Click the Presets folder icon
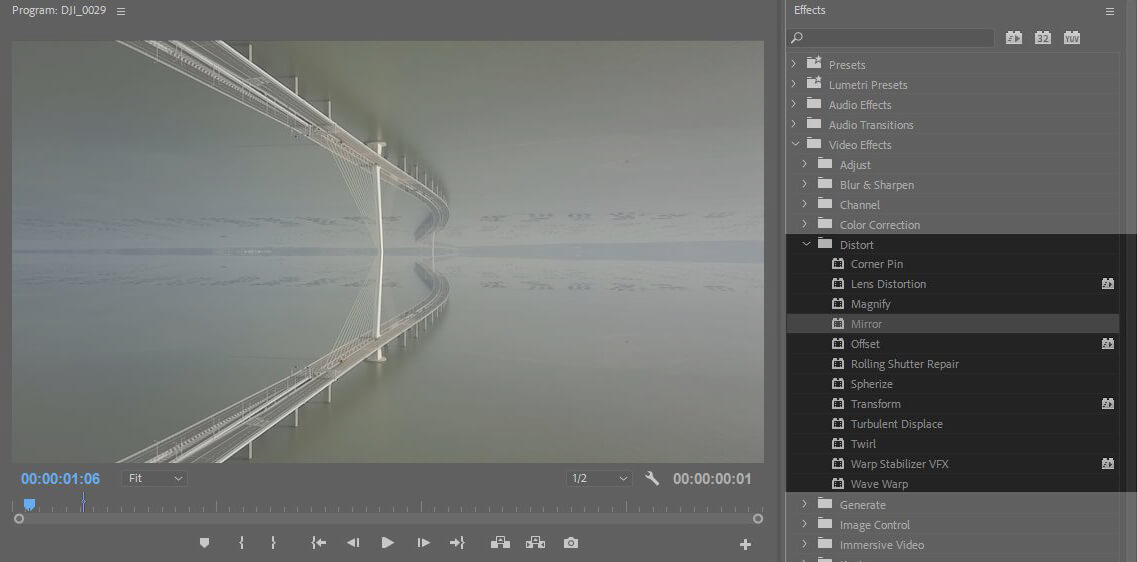Image resolution: width=1137 pixels, height=562 pixels. click(814, 63)
